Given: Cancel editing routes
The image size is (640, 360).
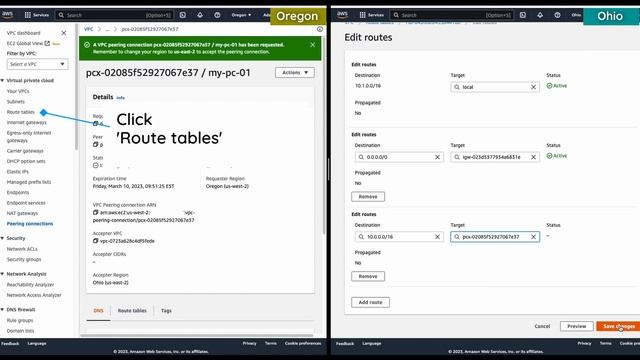Looking at the screenshot, I should [x=542, y=326].
